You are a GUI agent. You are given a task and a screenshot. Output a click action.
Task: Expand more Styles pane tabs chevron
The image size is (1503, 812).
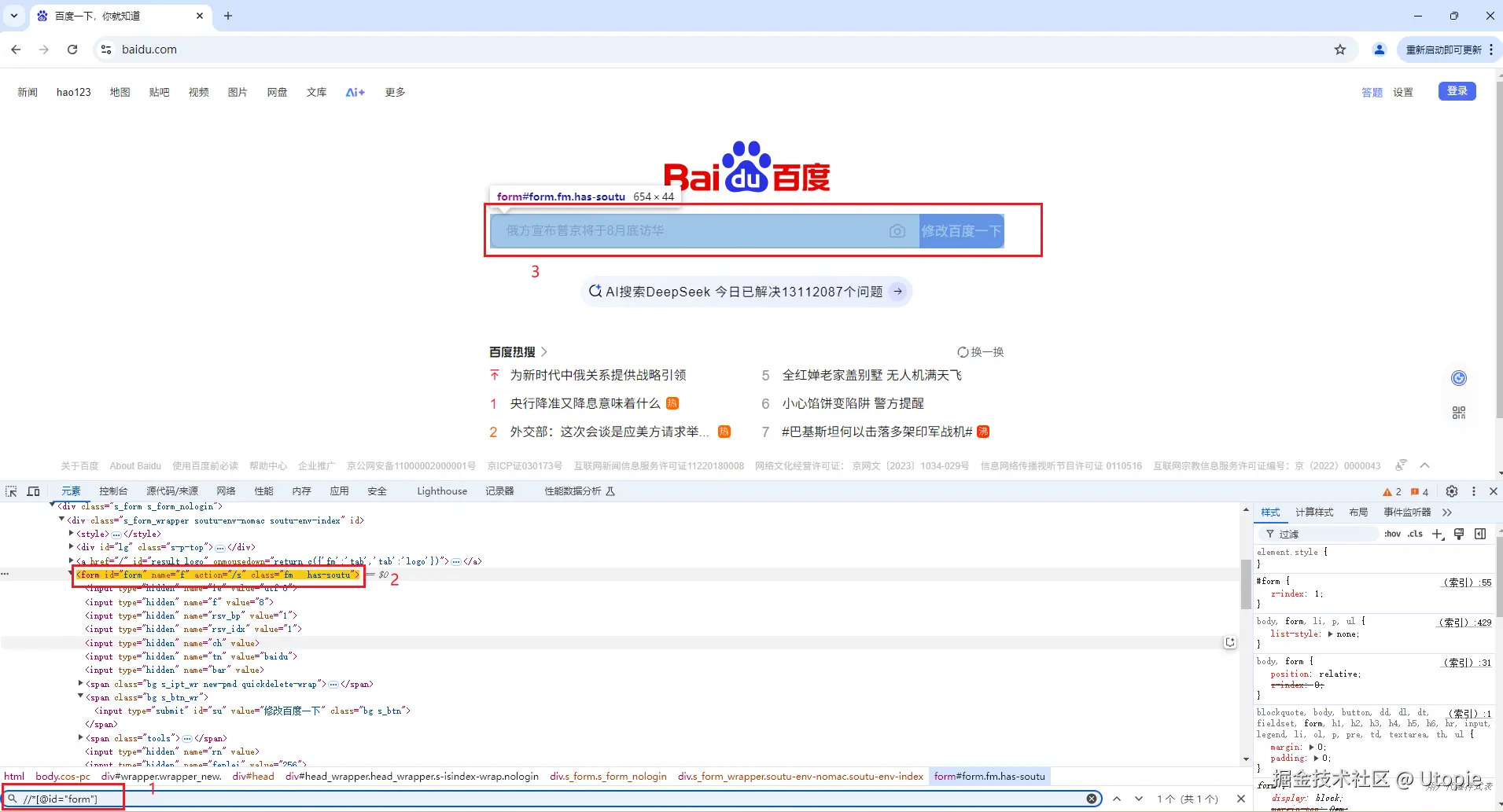(x=1447, y=513)
